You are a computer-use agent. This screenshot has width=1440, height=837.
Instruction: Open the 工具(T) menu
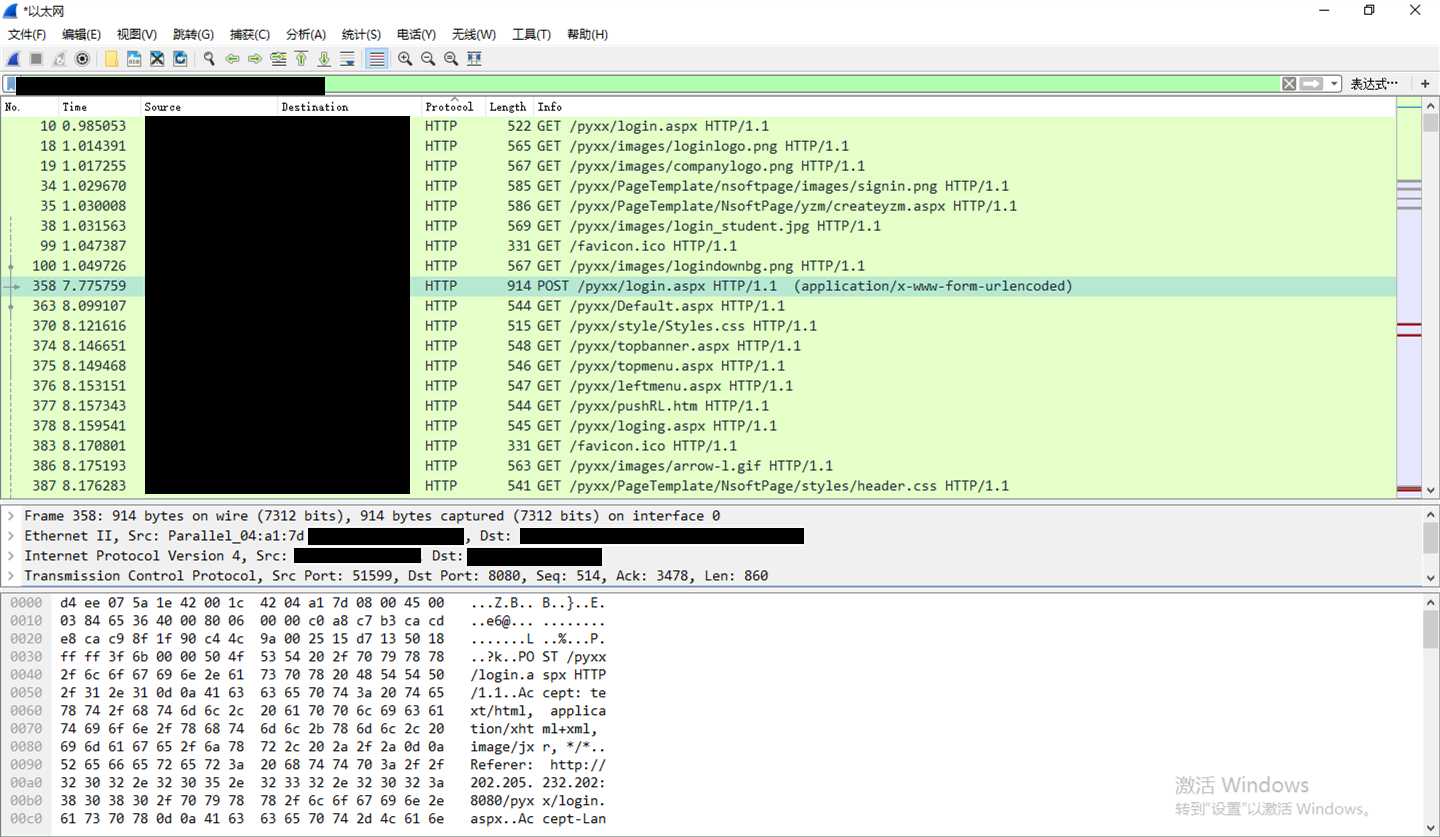531,34
